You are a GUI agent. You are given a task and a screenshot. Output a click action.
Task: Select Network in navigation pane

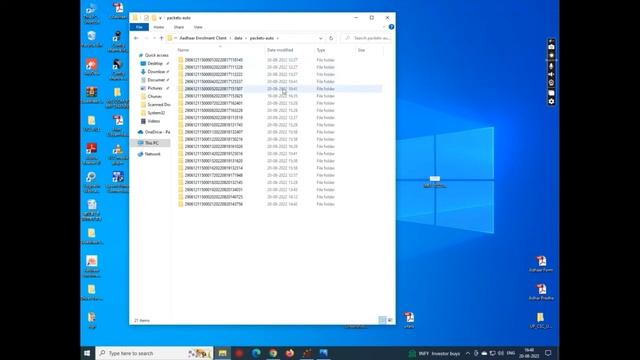[x=149, y=154]
